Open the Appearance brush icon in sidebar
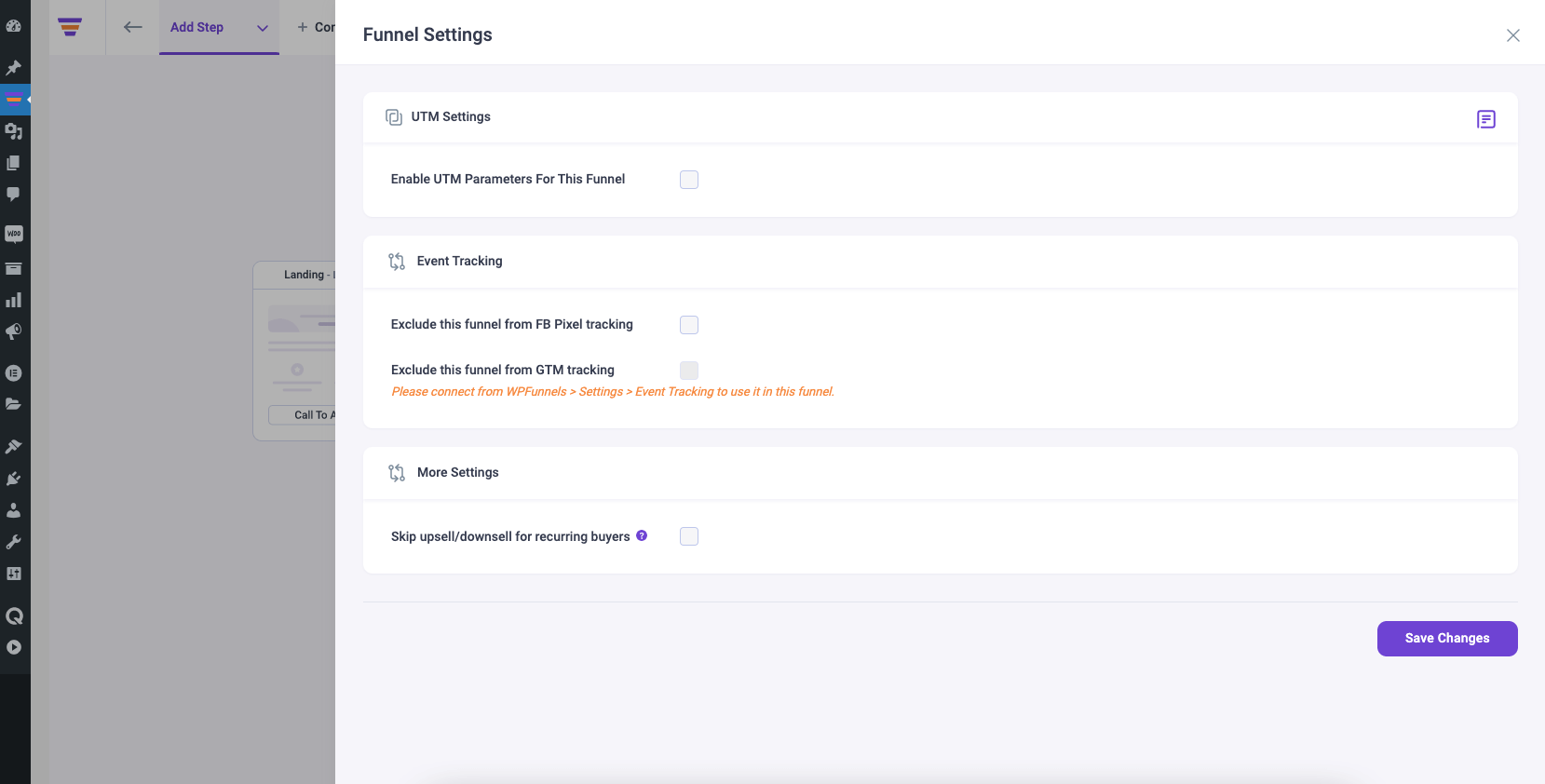The width and height of the screenshot is (1545, 784). coord(14,447)
